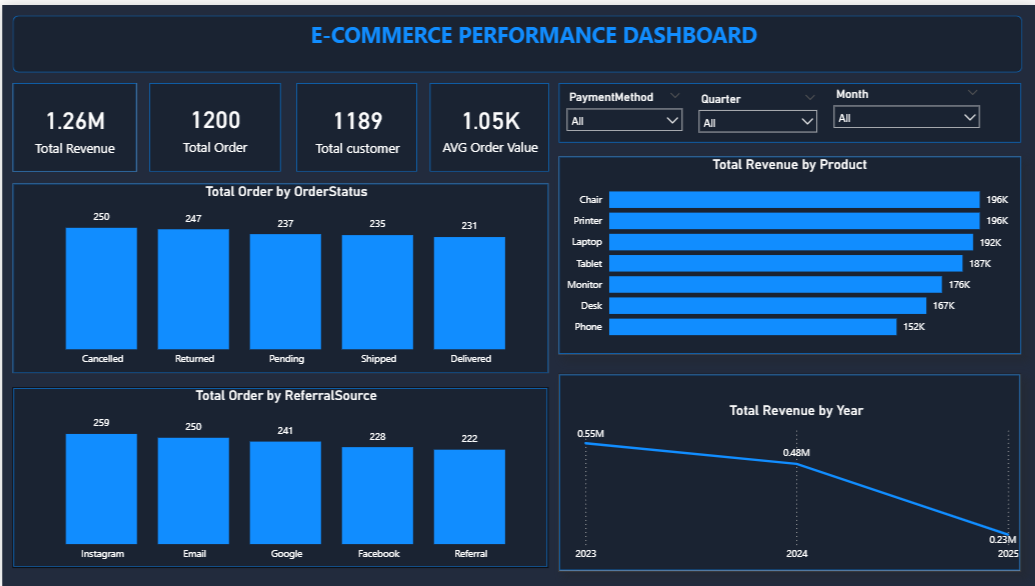Click the 0.48M data label

click(x=796, y=453)
